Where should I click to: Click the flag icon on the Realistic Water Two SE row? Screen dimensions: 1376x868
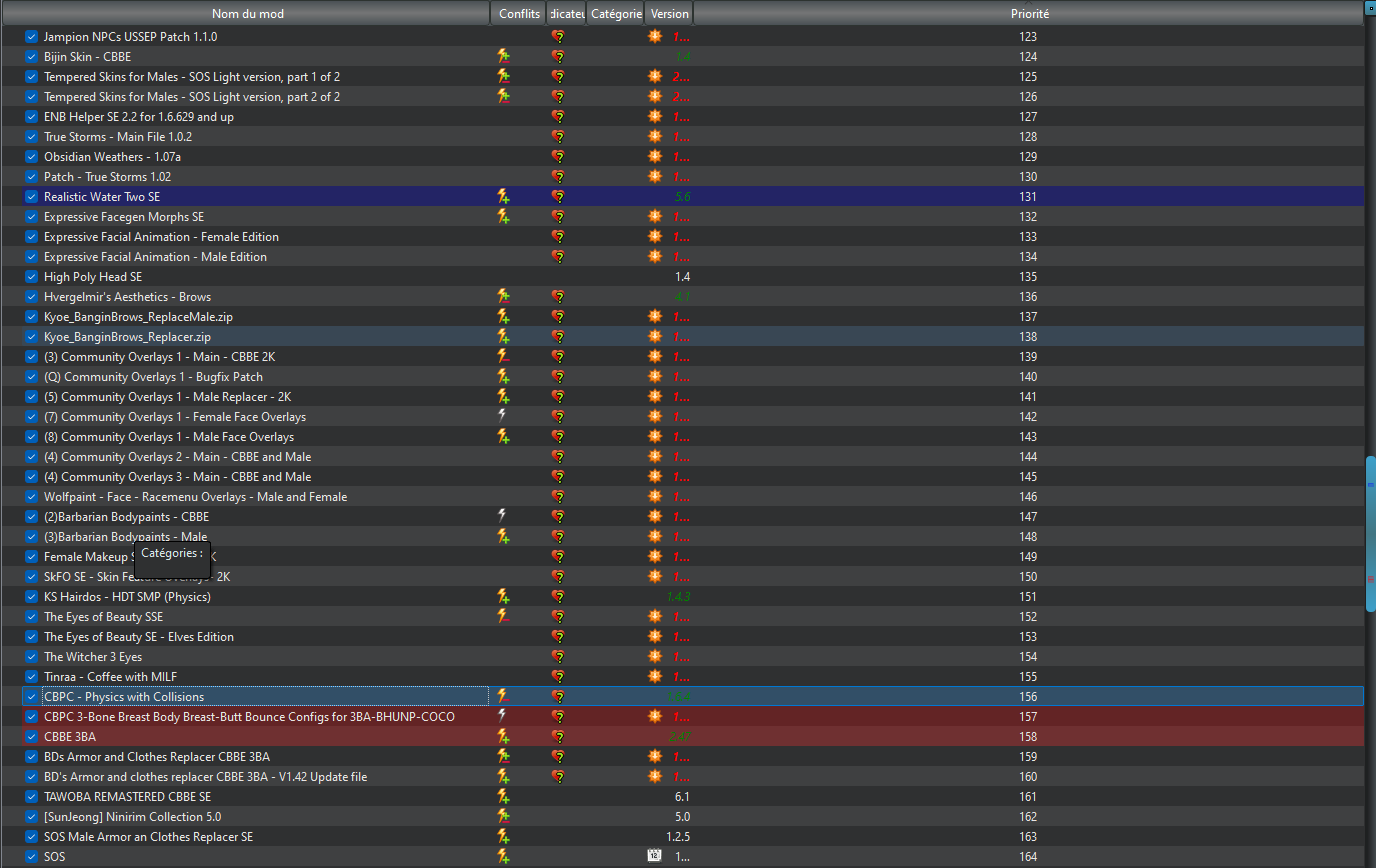point(558,197)
